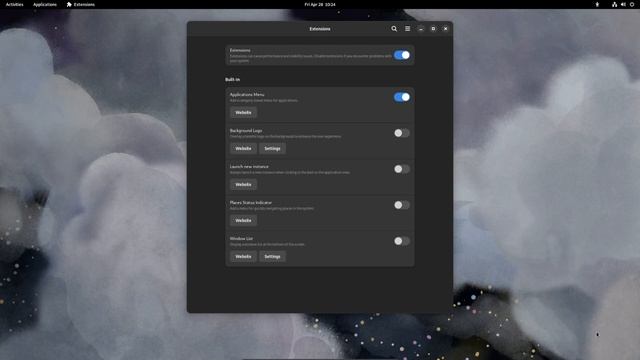This screenshot has width=640, height=360.
Task: Click the Places Status Indicator title
Action: point(251,202)
